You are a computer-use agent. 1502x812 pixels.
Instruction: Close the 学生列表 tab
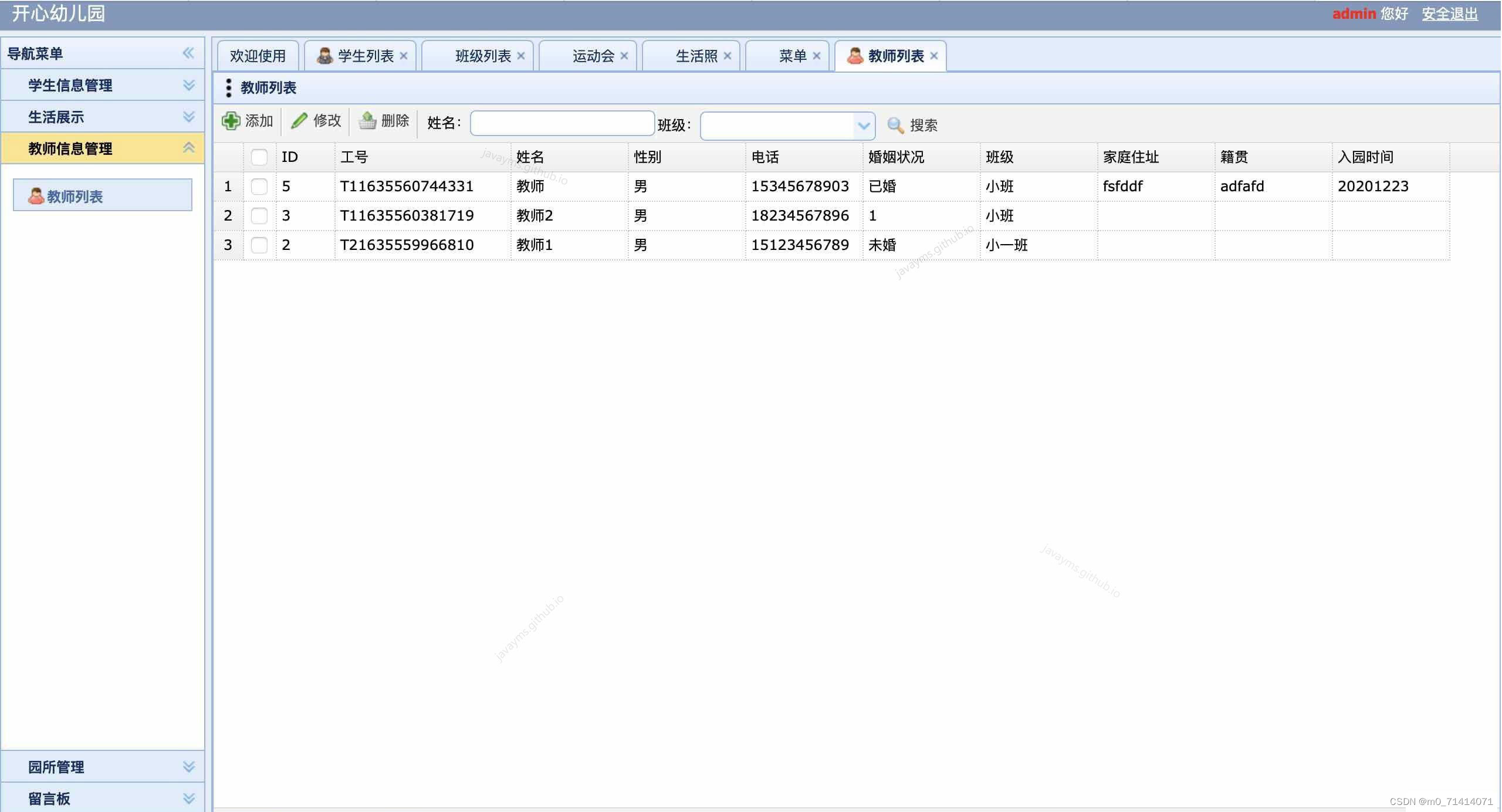point(404,56)
